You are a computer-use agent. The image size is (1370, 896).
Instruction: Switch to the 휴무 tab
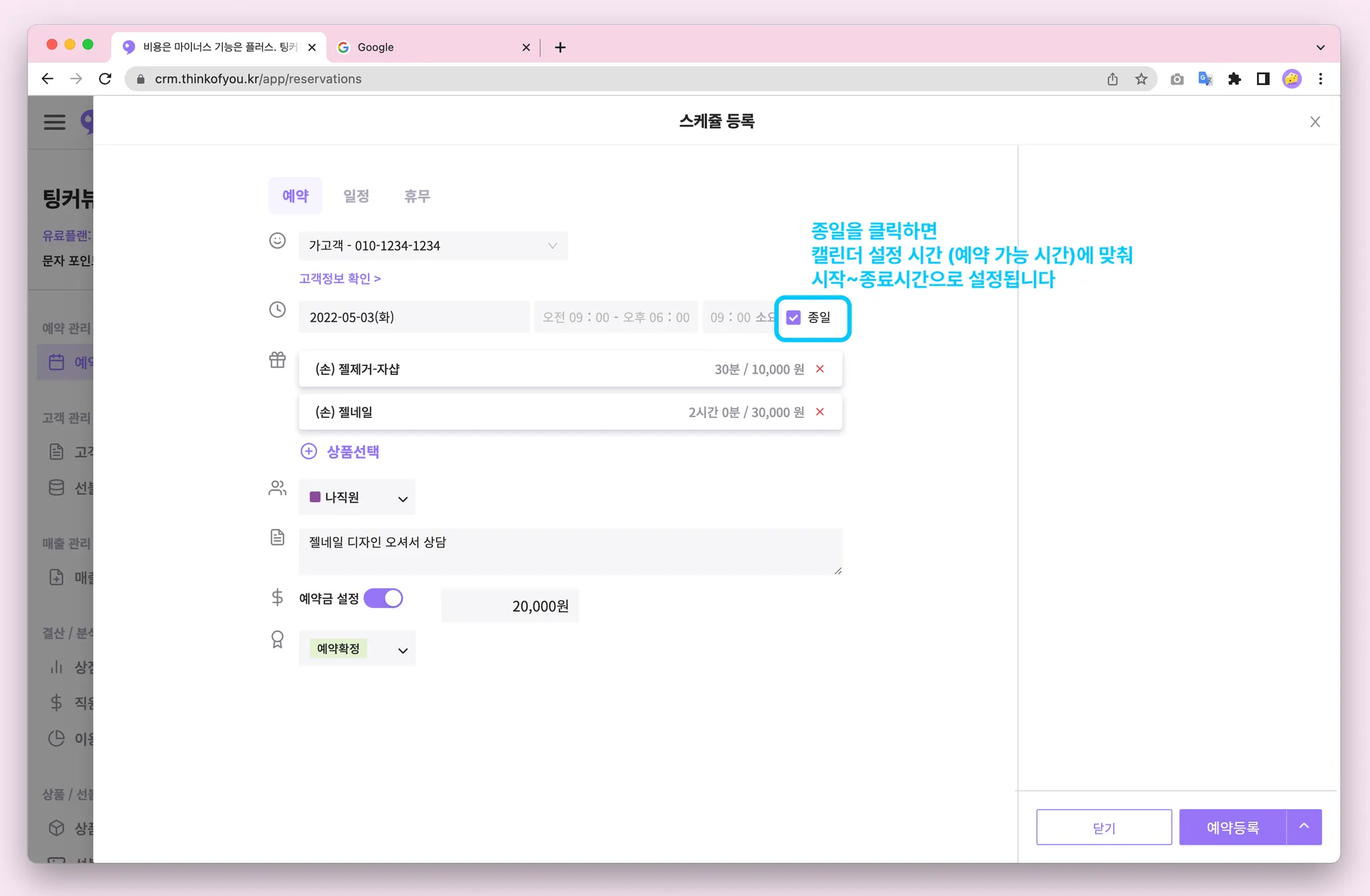click(417, 196)
